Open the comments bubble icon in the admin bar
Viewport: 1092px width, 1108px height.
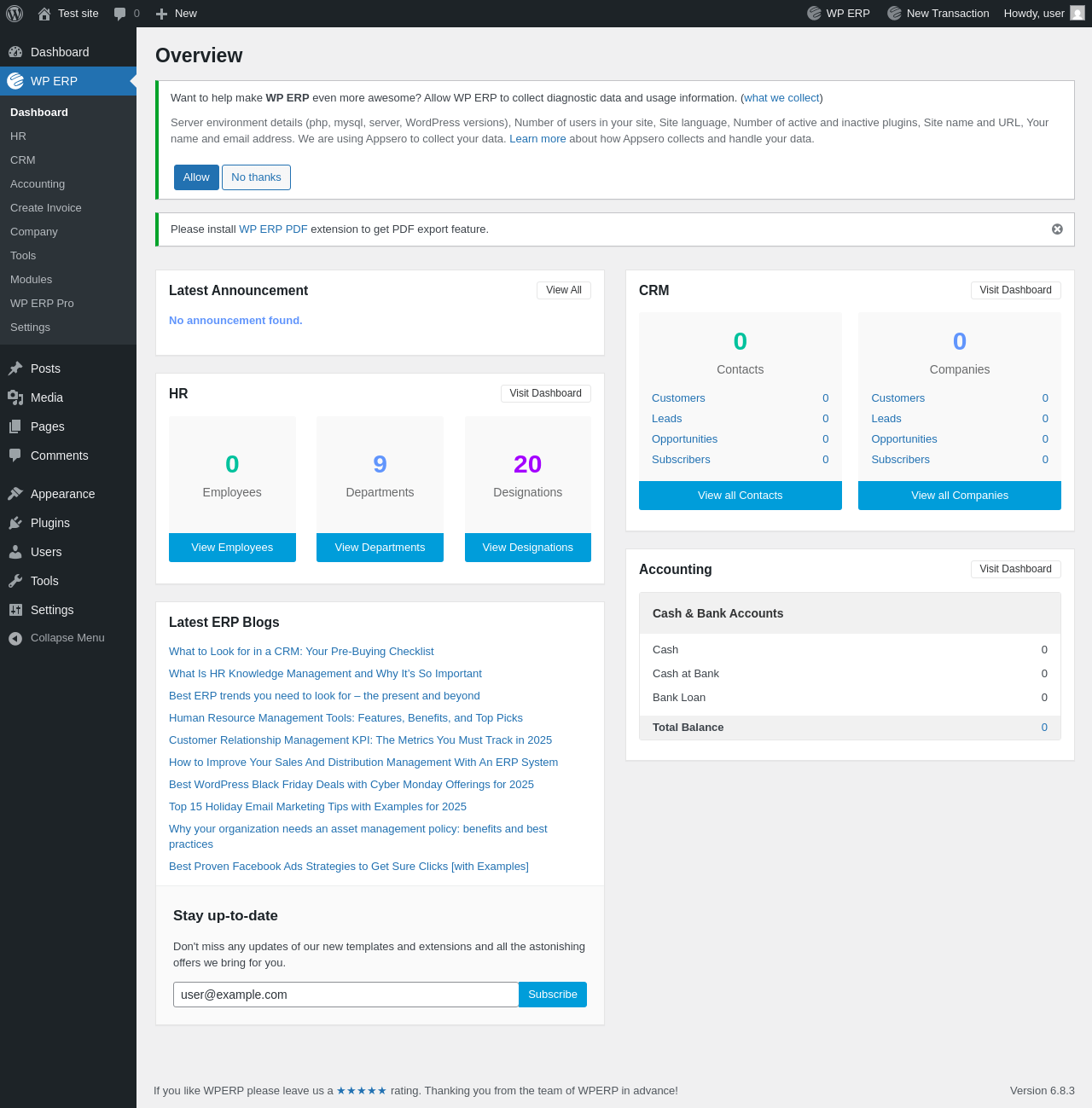tap(120, 14)
